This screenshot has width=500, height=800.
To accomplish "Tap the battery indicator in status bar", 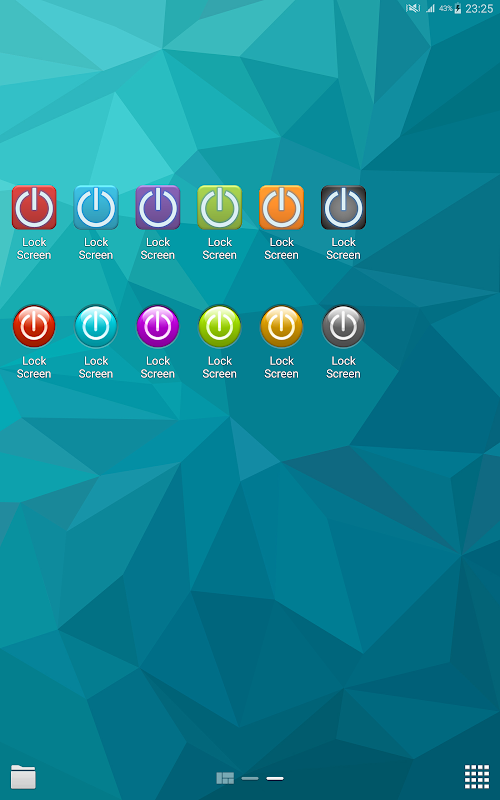I will pyautogui.click(x=458, y=8).
